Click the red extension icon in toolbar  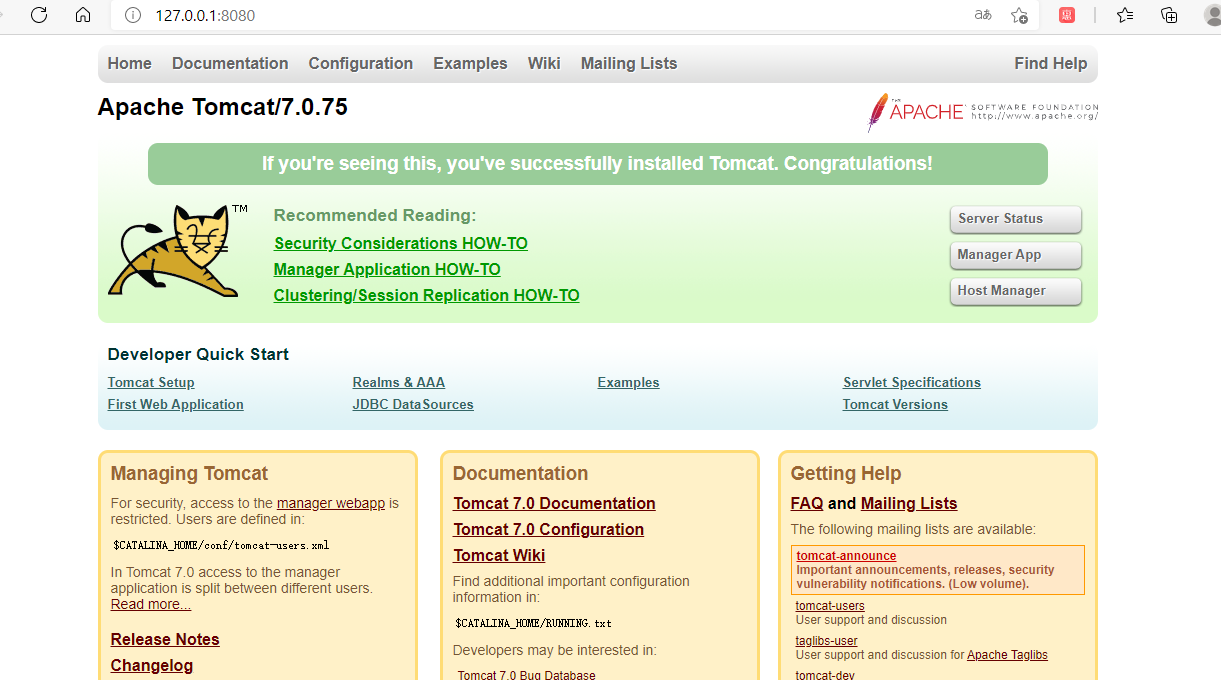tap(1067, 15)
